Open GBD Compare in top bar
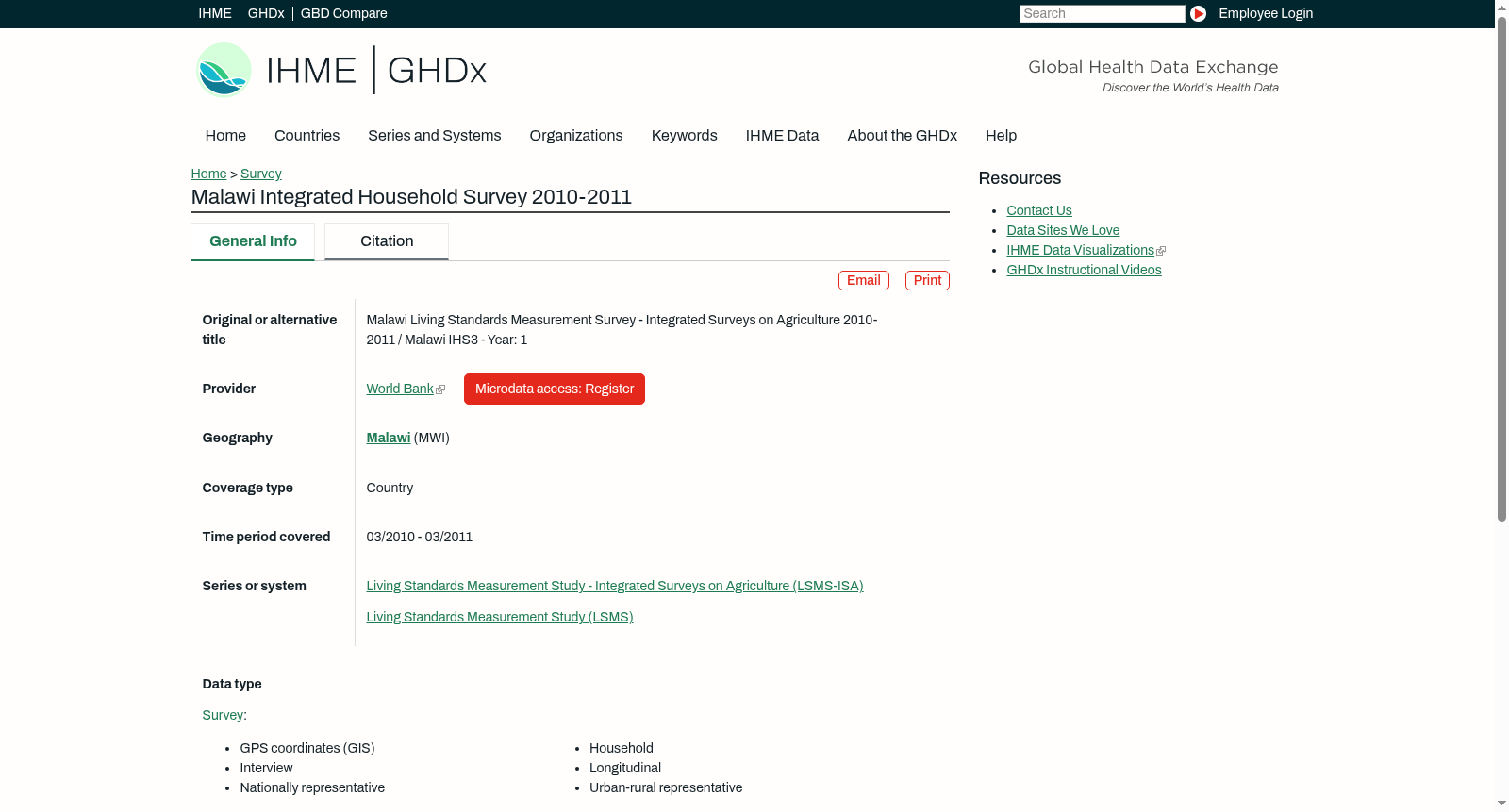 tap(343, 13)
